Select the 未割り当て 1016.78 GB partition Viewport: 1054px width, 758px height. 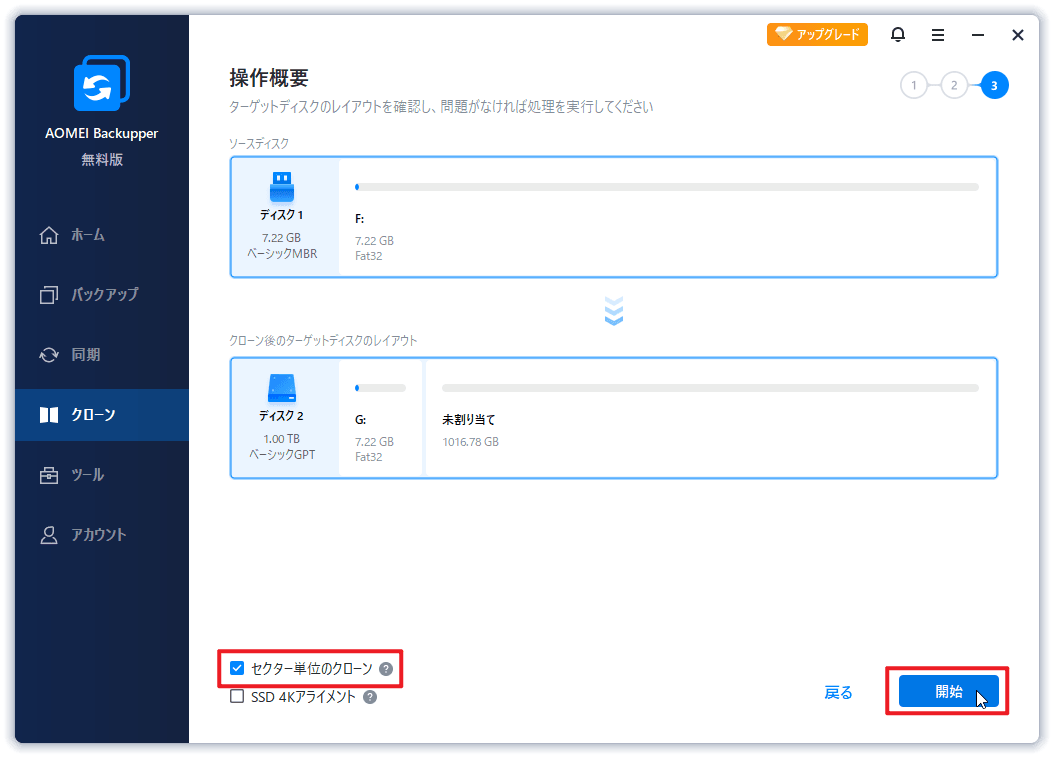(710, 417)
